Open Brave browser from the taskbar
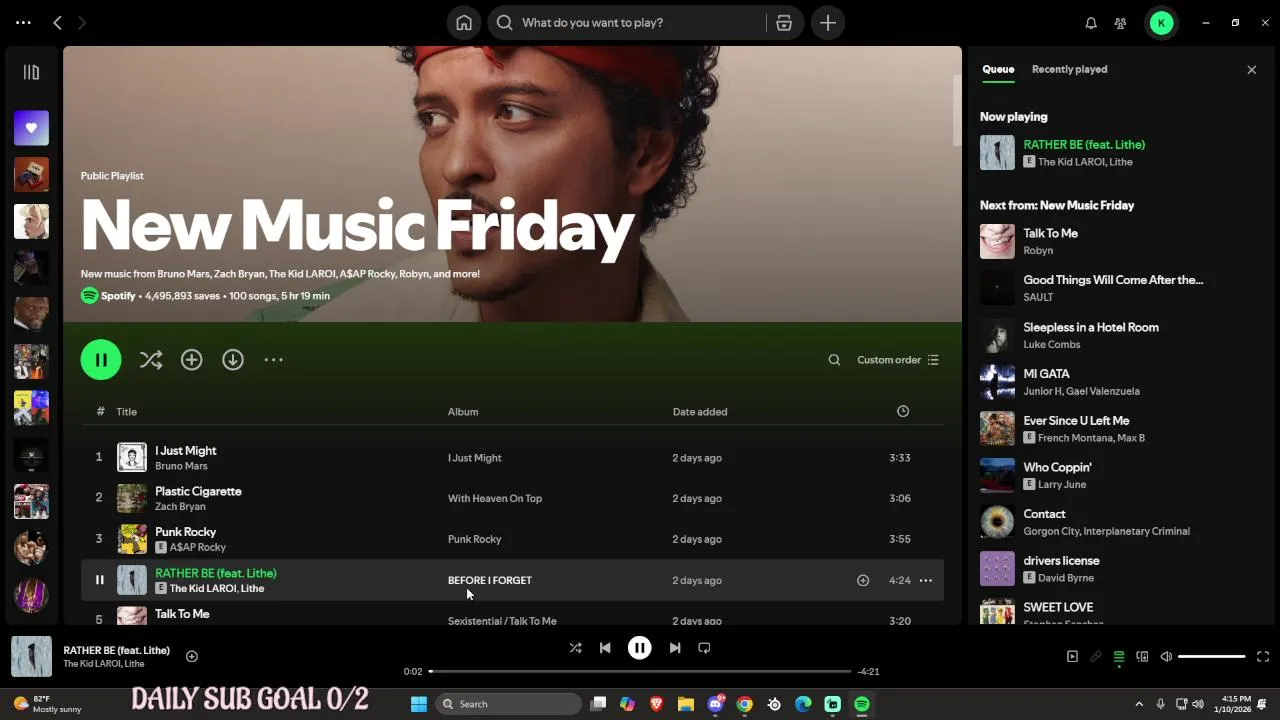1280x720 pixels. click(657, 704)
